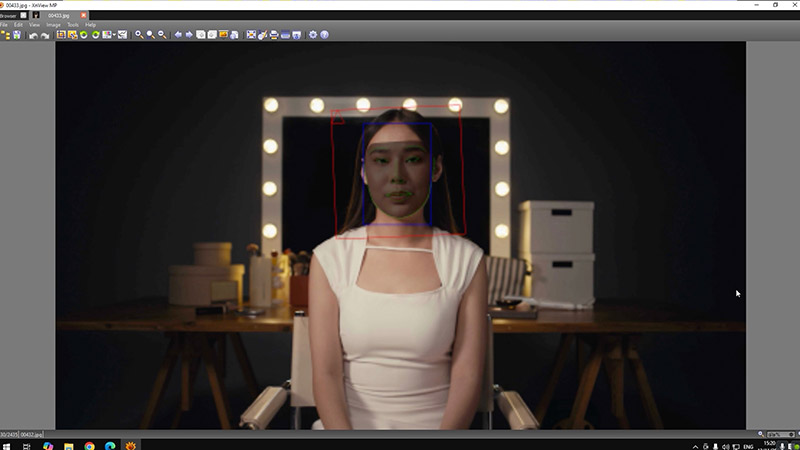Open the View menu
The width and height of the screenshot is (800, 450).
34,24
